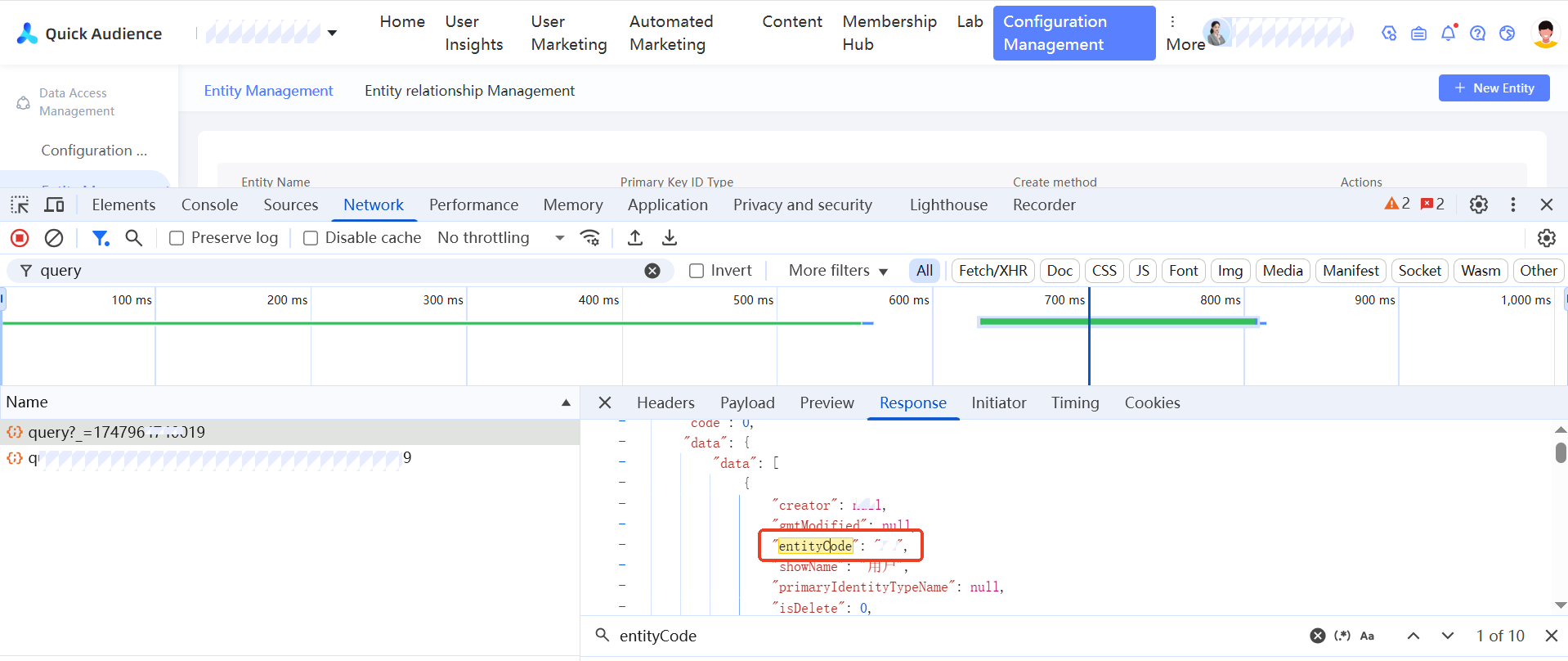
Task: Open the No throttling dropdown
Action: click(x=500, y=238)
